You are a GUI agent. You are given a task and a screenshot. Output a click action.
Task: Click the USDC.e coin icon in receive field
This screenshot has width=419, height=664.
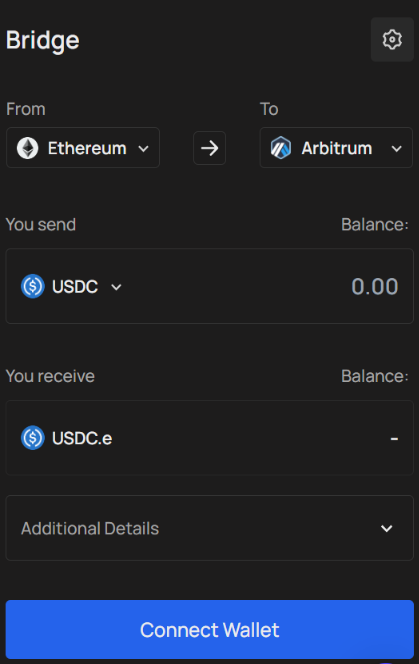tap(33, 437)
